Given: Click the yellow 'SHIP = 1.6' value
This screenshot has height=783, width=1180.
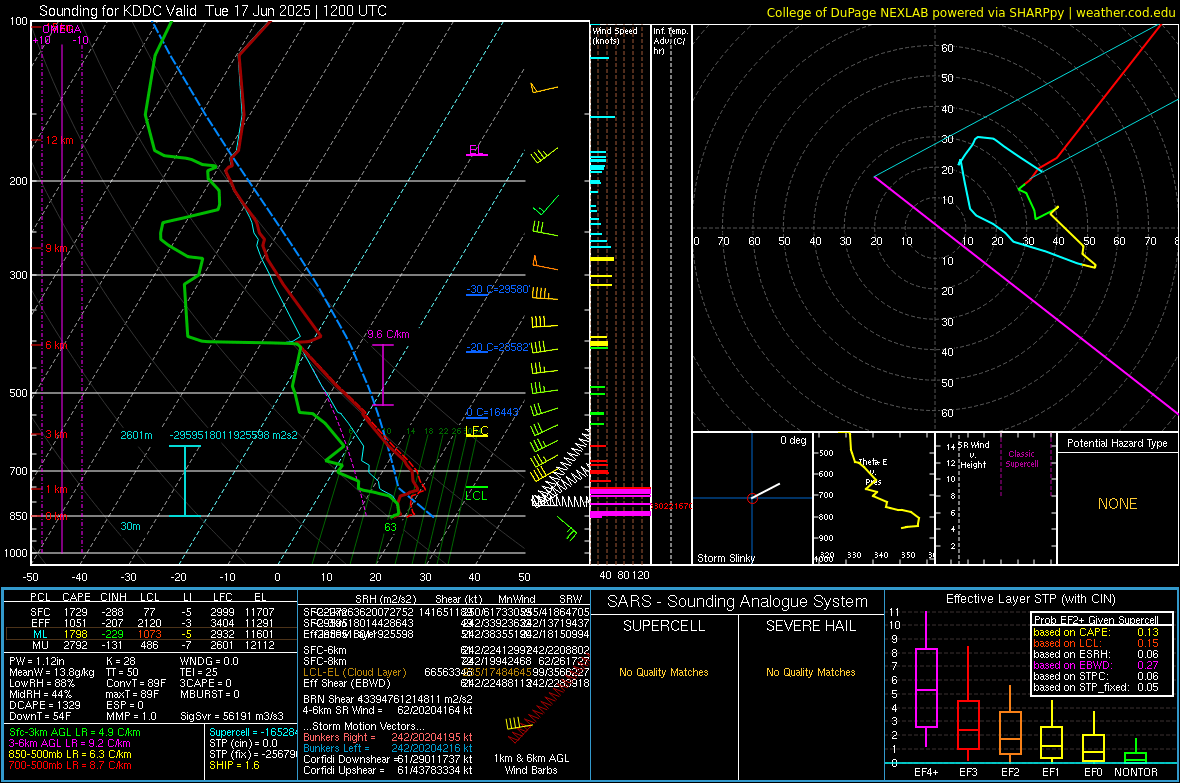Looking at the screenshot, I should [x=234, y=765].
